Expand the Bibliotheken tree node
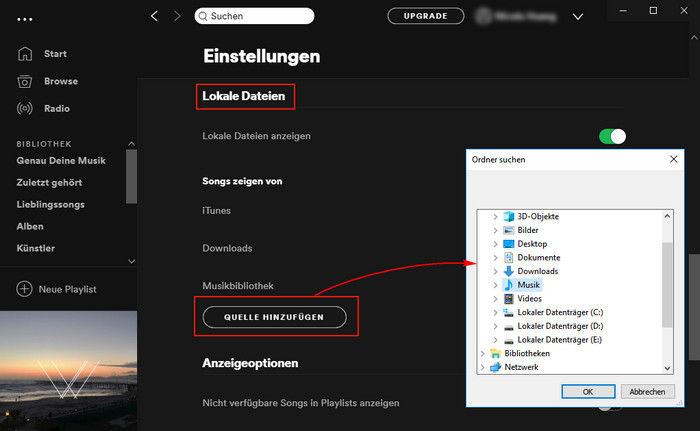Viewport: 700px width, 431px height. click(x=482, y=354)
